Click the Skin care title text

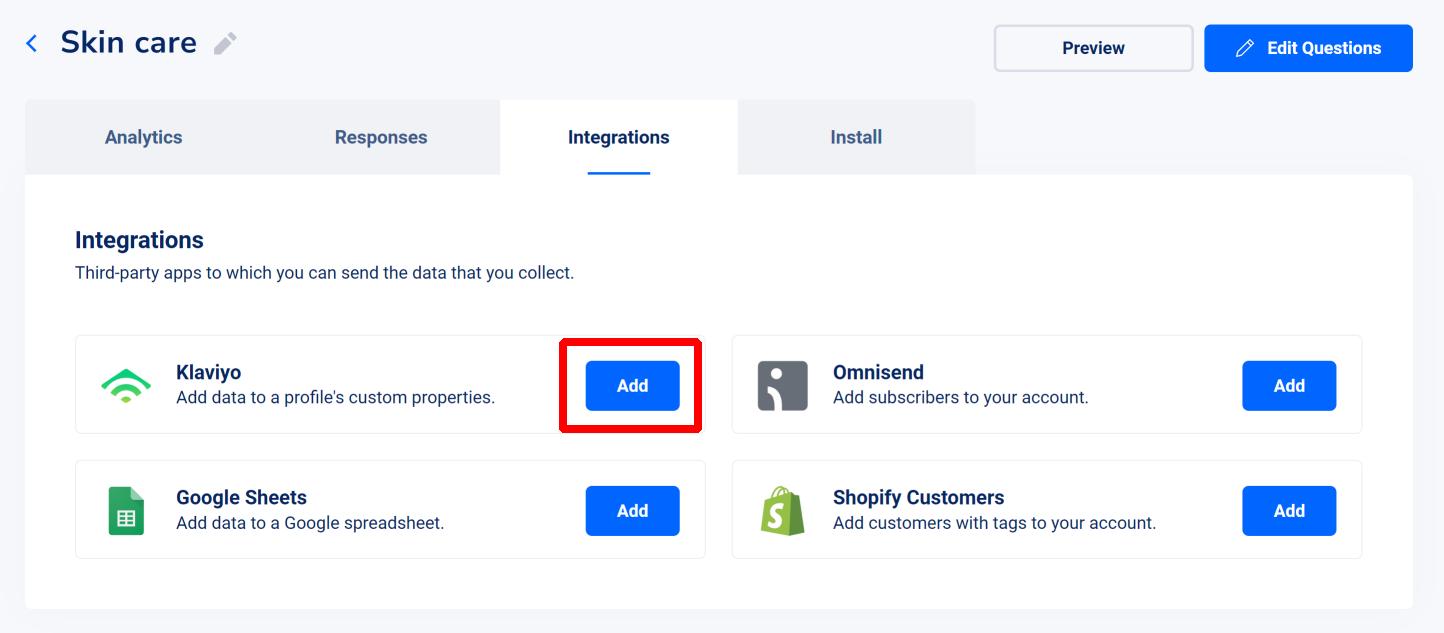tap(128, 42)
